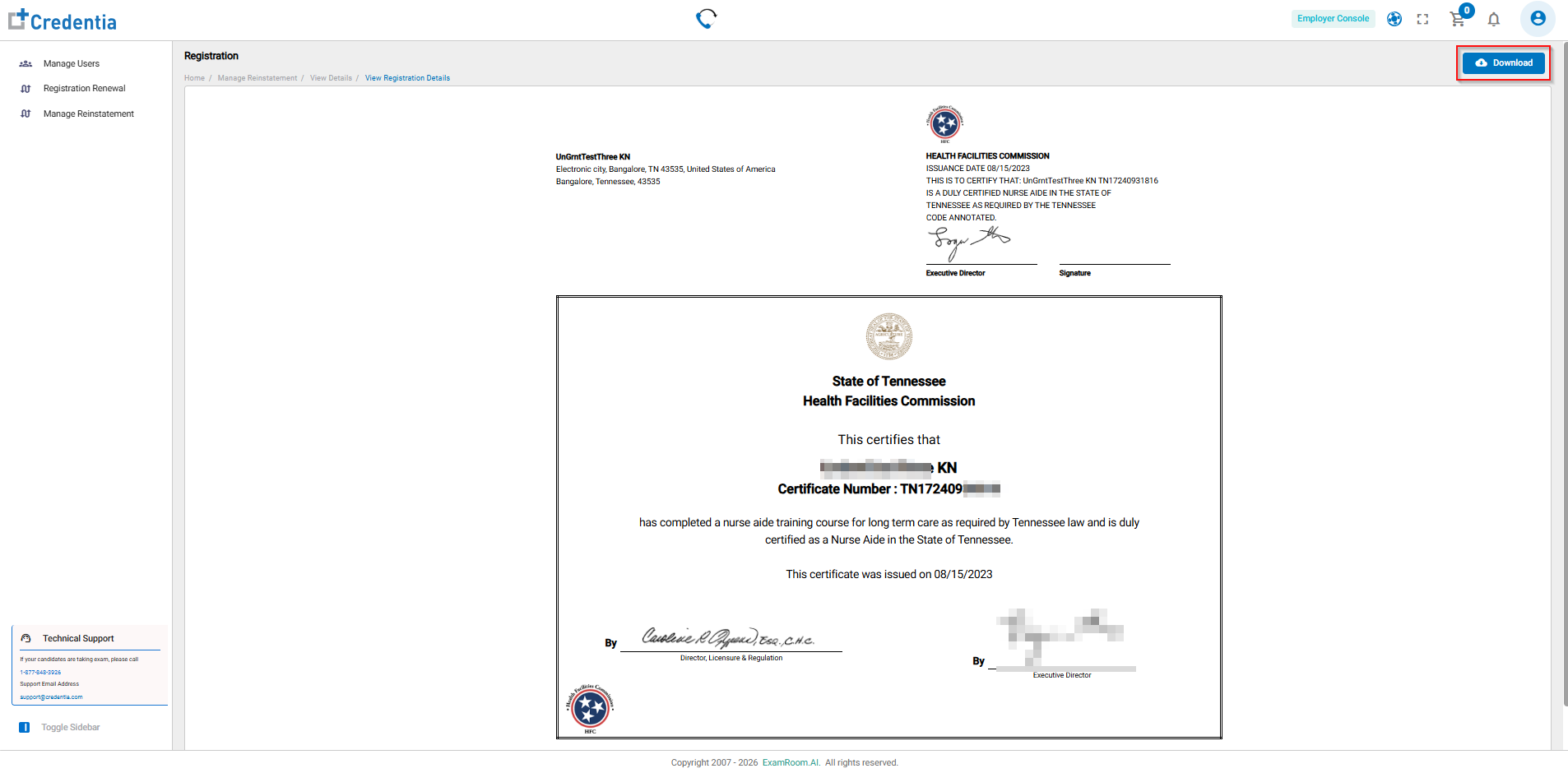Open Manage Users in sidebar
Screen dimensions: 1568x773
(72, 63)
